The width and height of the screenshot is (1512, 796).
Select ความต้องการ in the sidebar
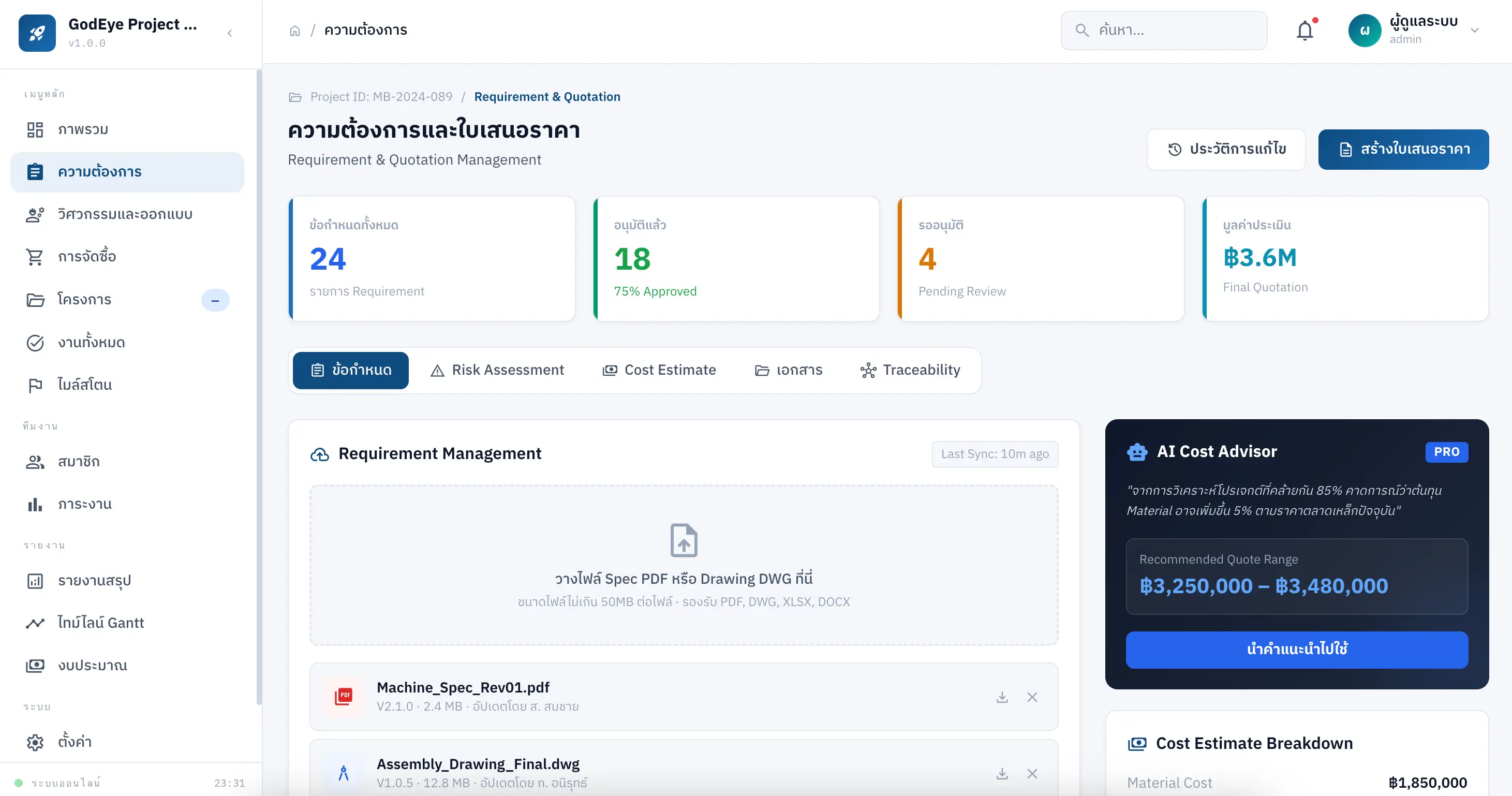pyautogui.click(x=127, y=172)
